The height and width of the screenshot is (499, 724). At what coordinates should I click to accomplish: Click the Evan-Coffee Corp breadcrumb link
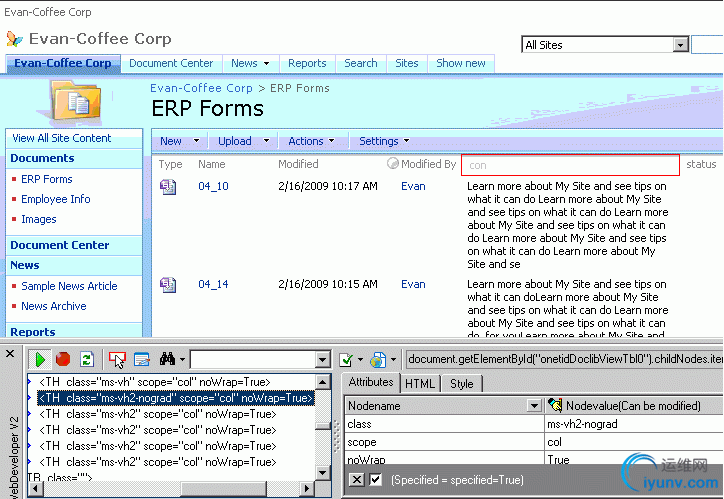pos(201,88)
